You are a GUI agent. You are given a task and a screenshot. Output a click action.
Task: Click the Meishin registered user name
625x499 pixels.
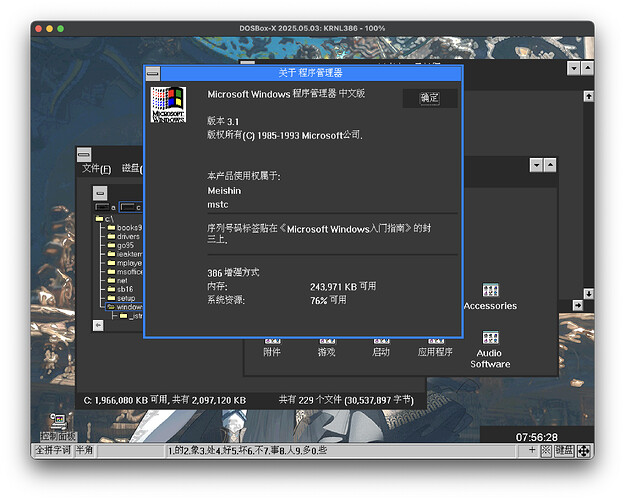[224, 191]
